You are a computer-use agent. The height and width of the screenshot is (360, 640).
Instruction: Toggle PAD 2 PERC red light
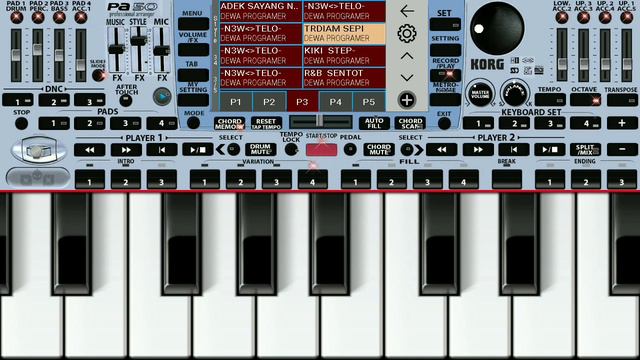tap(38, 18)
